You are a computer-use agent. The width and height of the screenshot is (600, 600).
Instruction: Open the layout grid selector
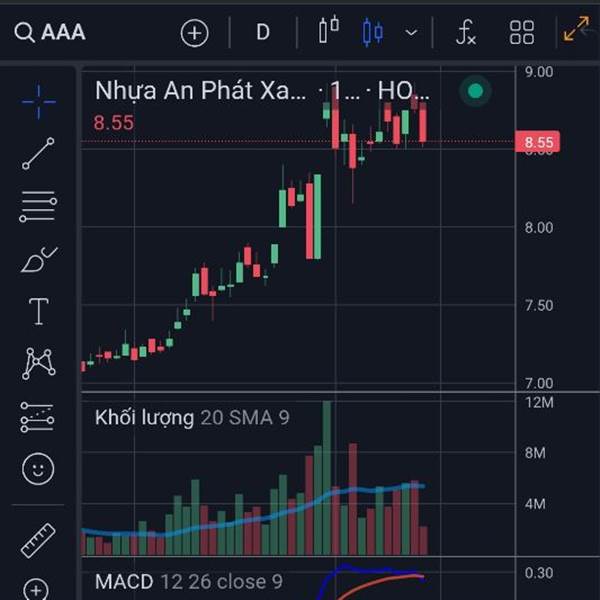(x=522, y=33)
